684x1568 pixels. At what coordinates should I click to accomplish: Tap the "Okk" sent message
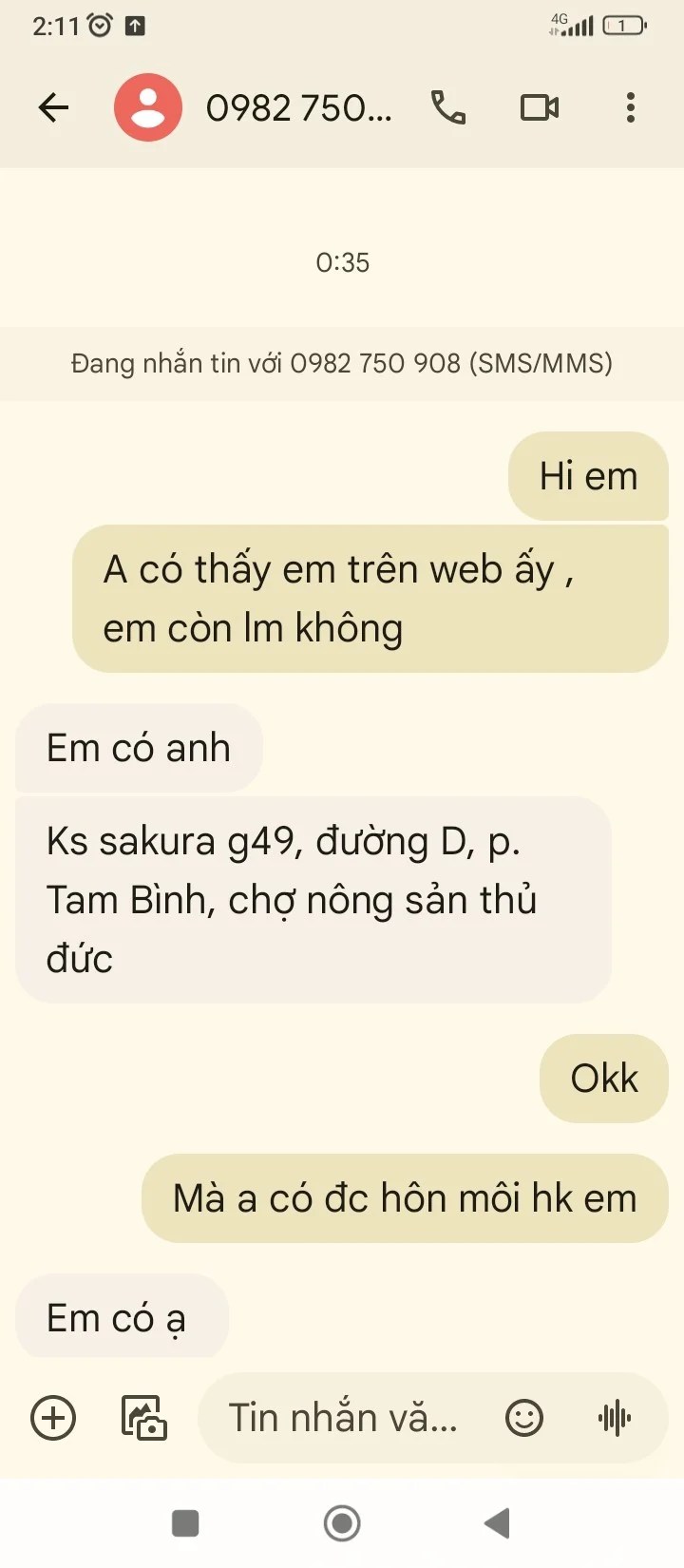pos(604,1079)
